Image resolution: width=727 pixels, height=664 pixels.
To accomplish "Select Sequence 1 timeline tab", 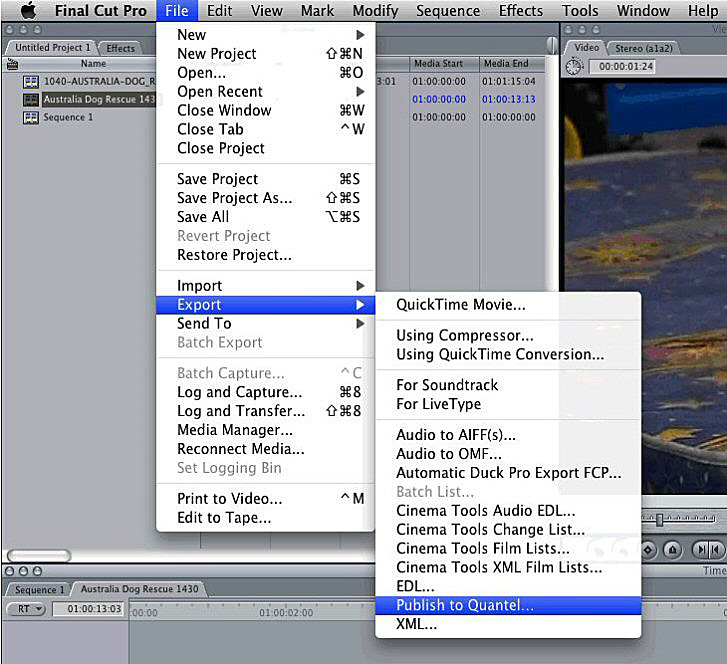I will [x=39, y=590].
